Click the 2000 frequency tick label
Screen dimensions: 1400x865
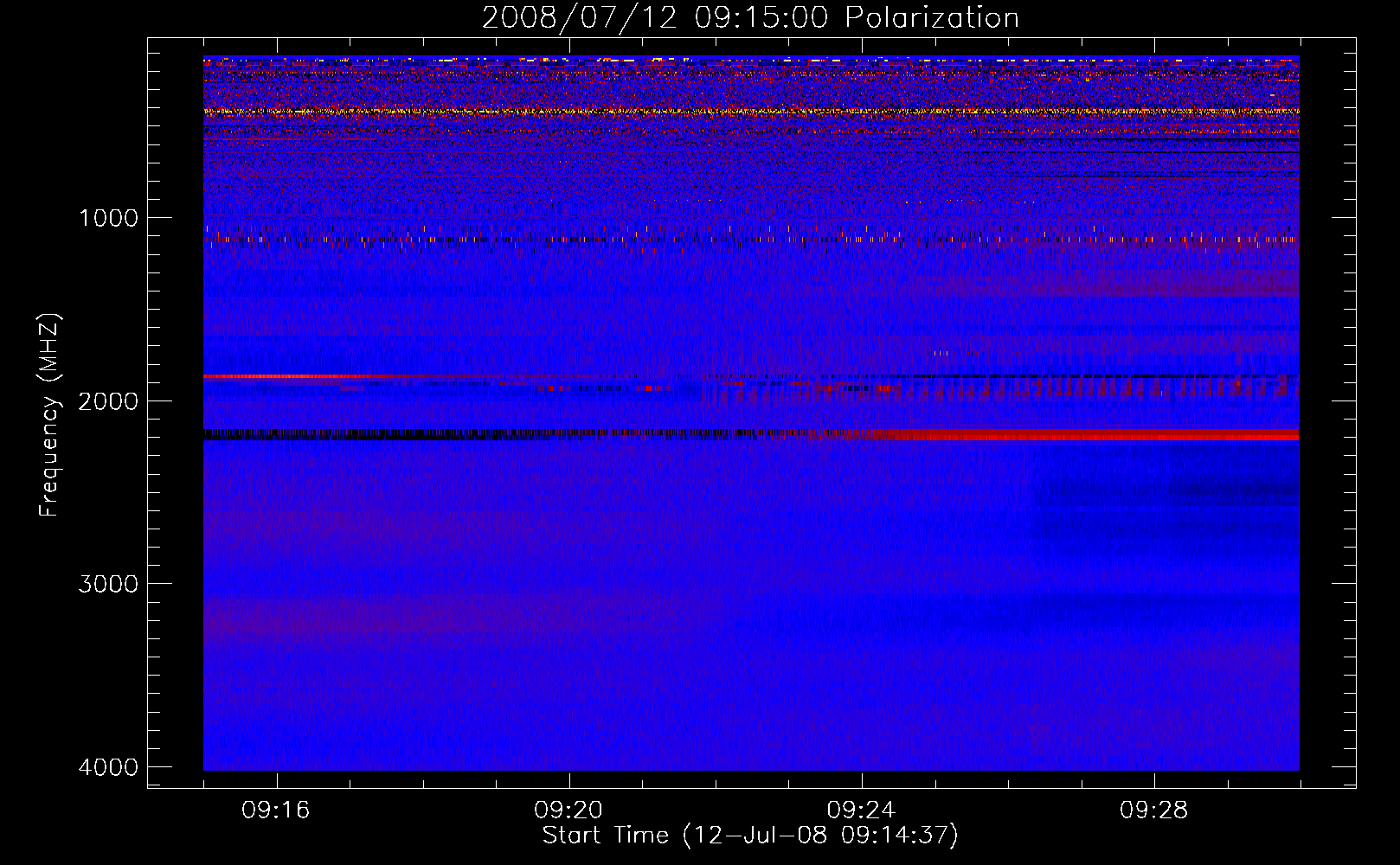[108, 401]
